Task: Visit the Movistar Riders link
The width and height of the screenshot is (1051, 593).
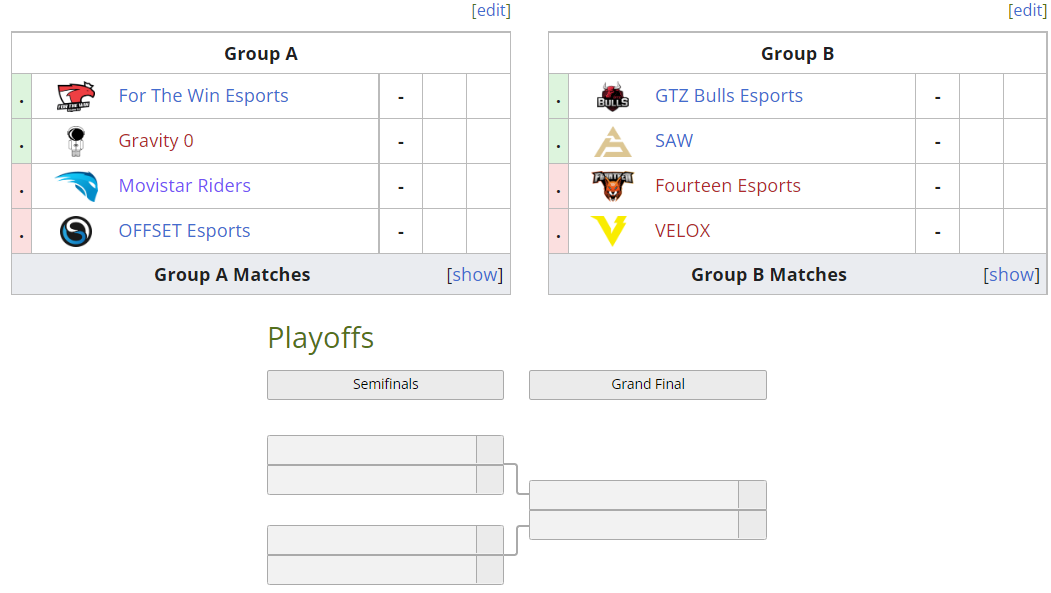Action: tap(184, 185)
